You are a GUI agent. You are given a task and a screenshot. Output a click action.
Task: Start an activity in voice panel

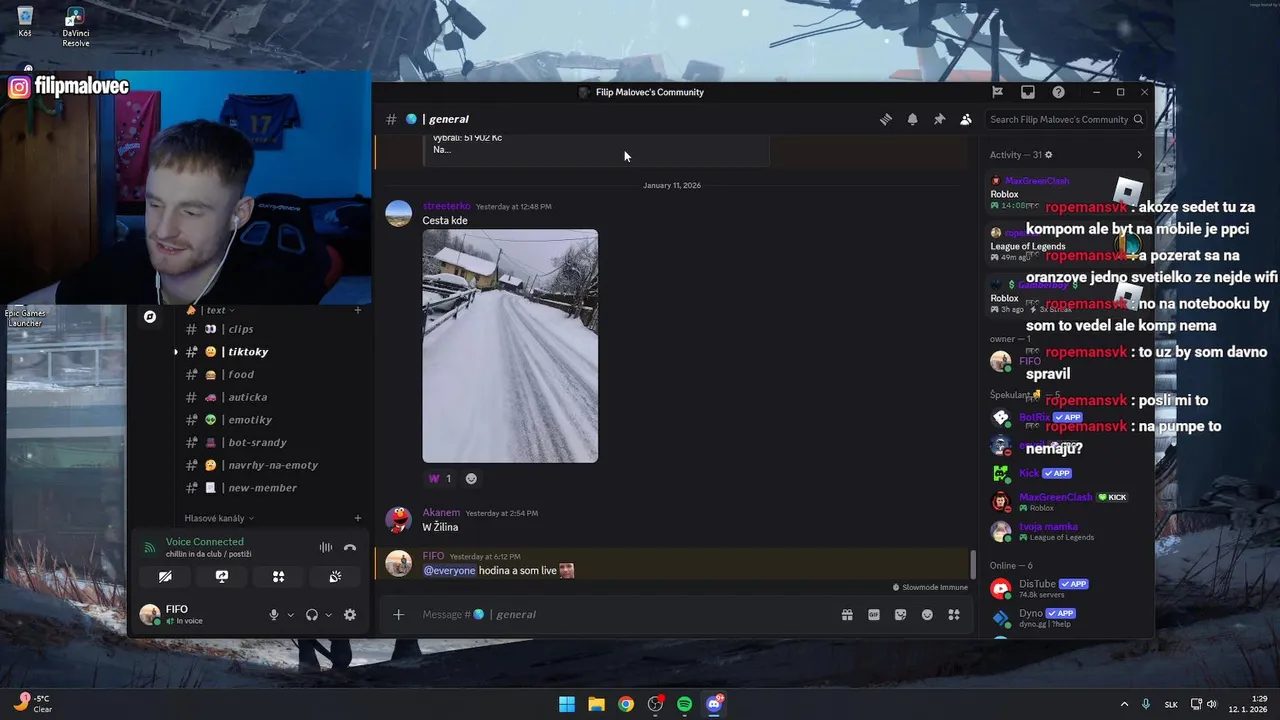point(278,577)
